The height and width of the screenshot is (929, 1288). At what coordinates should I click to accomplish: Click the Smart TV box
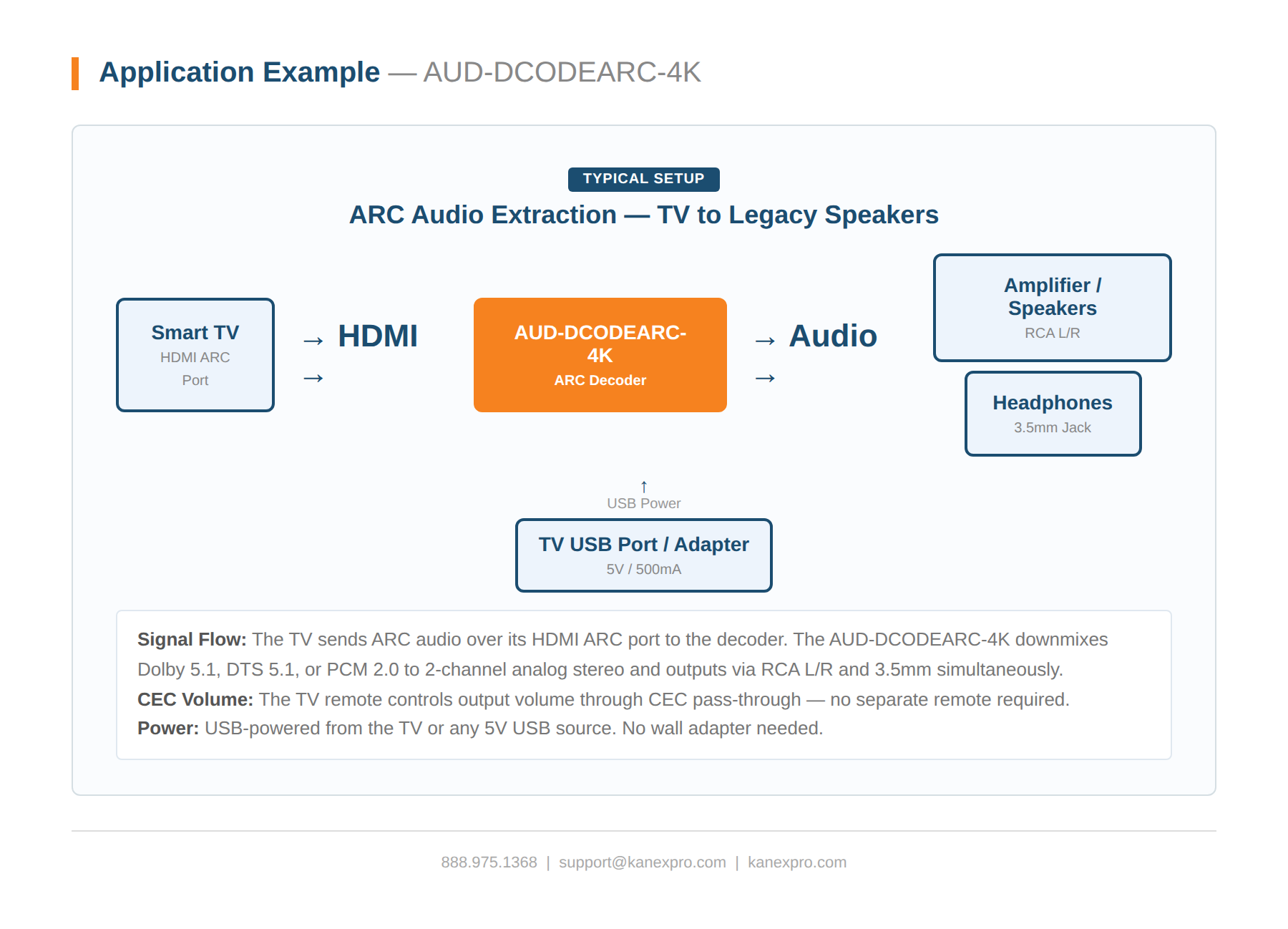point(195,355)
